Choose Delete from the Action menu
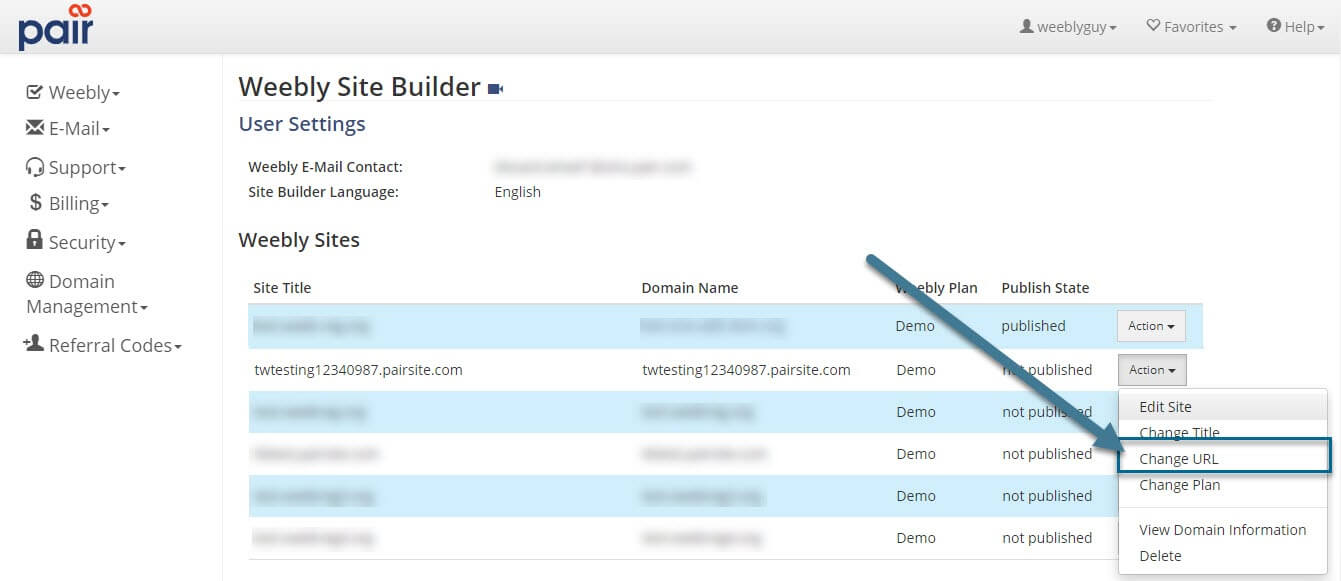The height and width of the screenshot is (581, 1341). pos(1223,556)
